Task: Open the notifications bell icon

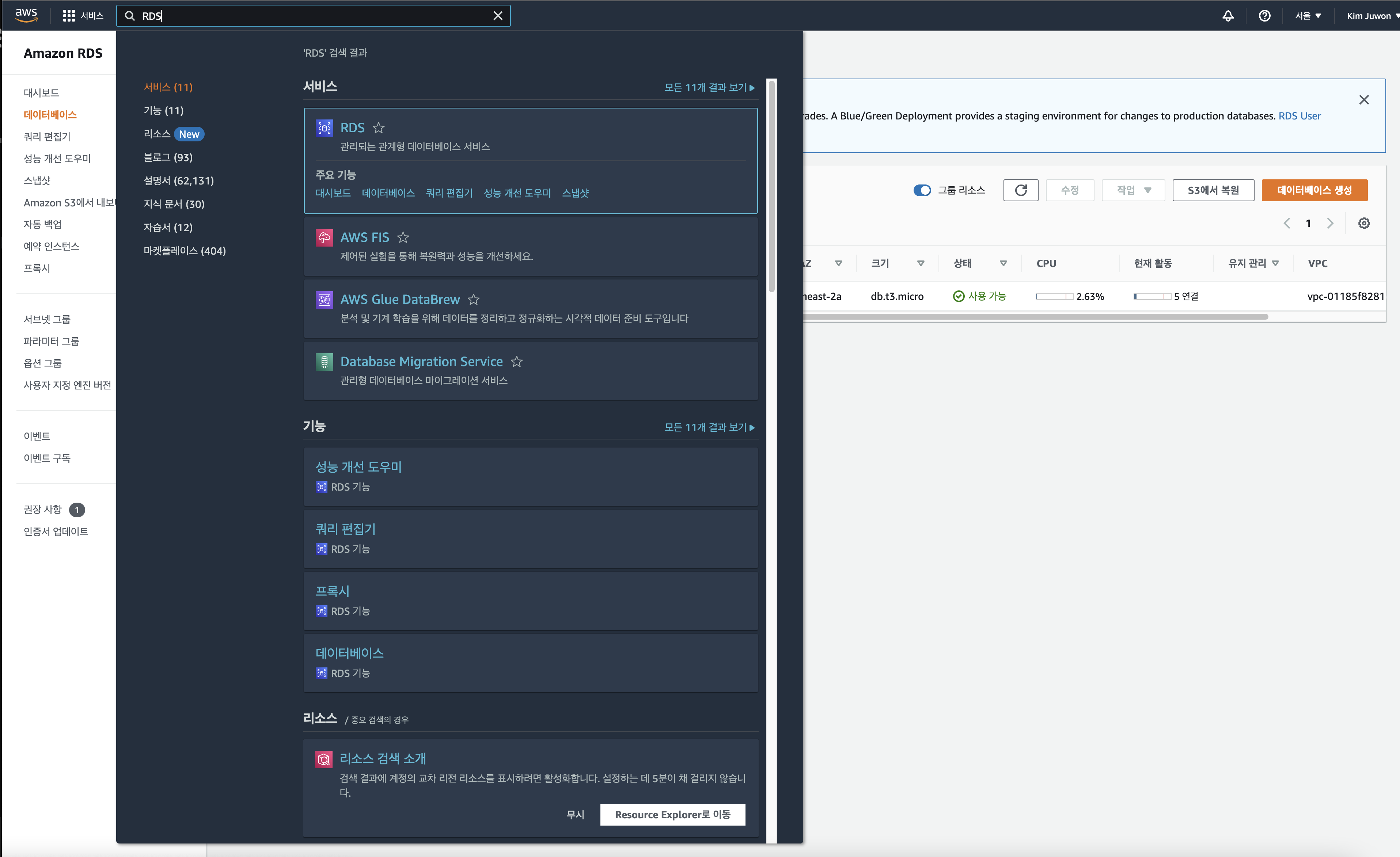Action: point(1228,16)
